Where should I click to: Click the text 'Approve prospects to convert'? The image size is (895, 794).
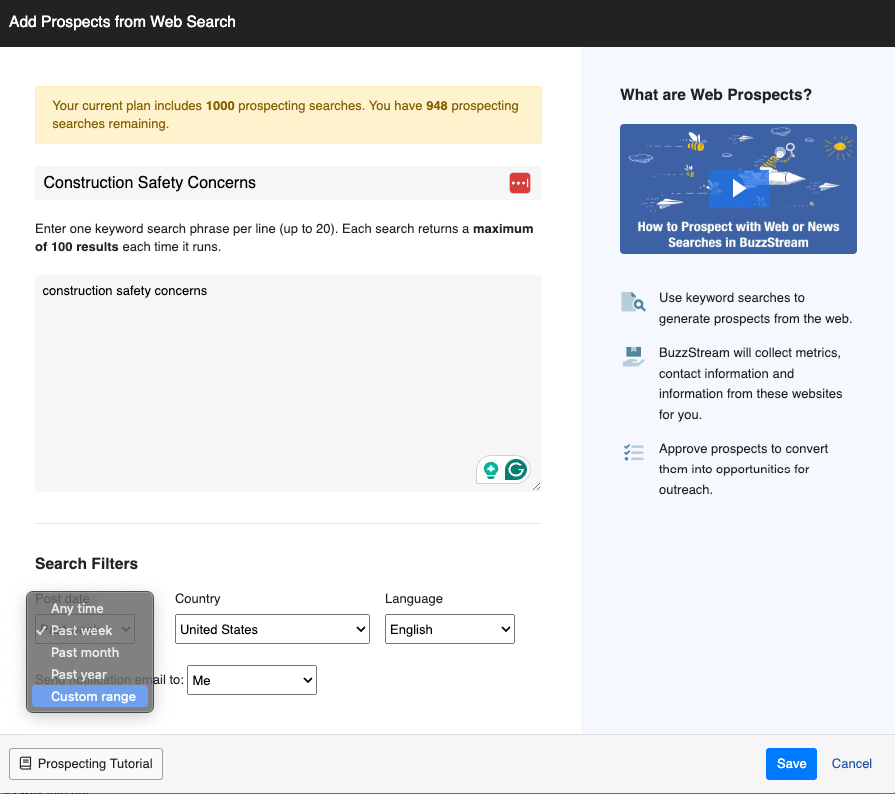click(743, 449)
